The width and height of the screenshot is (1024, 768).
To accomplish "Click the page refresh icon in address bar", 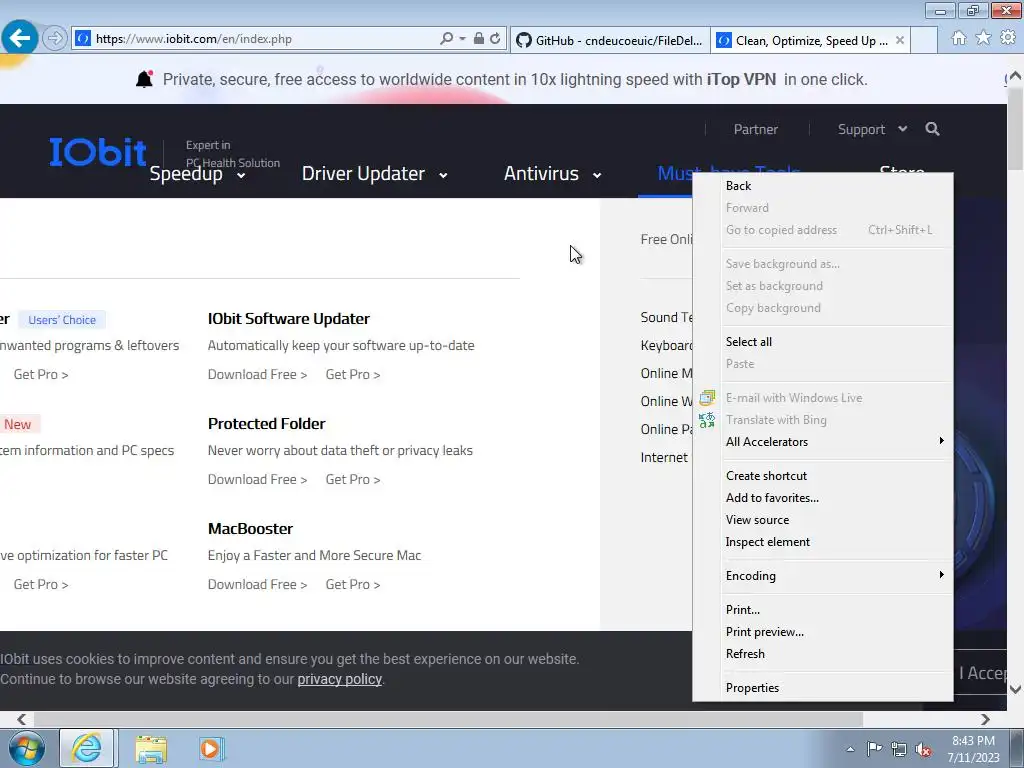I will pyautogui.click(x=496, y=39).
